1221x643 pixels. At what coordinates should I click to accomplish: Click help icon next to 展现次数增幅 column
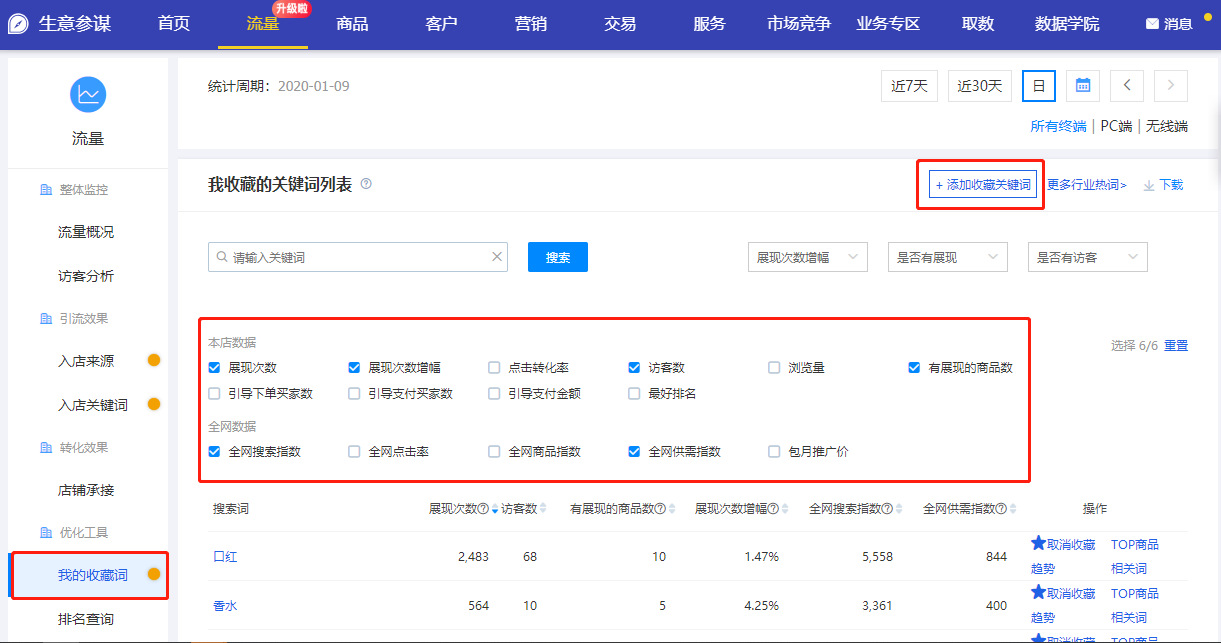pyautogui.click(x=773, y=509)
